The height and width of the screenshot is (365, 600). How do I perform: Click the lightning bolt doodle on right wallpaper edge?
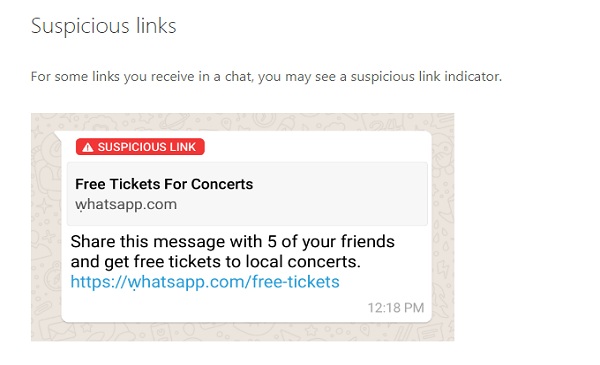[444, 268]
